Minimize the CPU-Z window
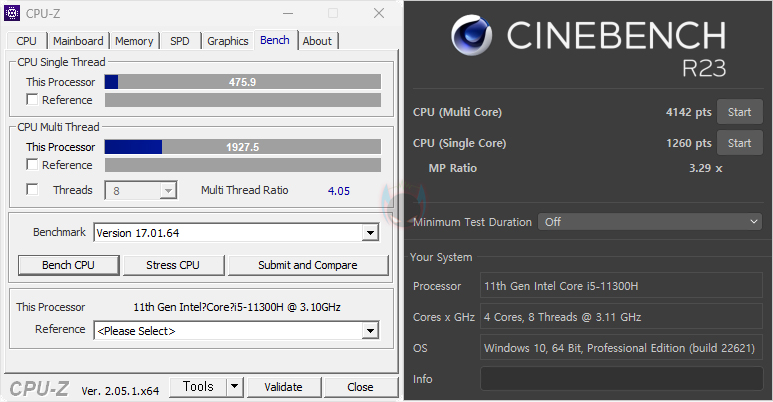Viewport: 773px width, 402px height. click(288, 13)
